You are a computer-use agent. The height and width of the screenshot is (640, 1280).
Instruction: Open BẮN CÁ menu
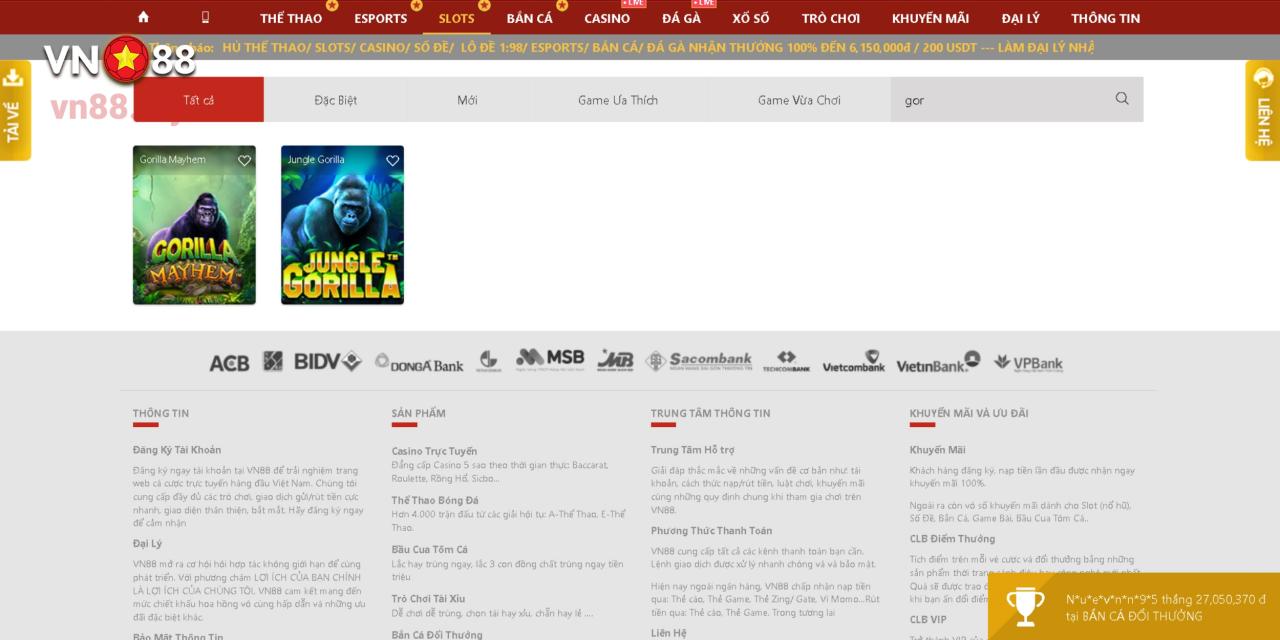click(529, 18)
